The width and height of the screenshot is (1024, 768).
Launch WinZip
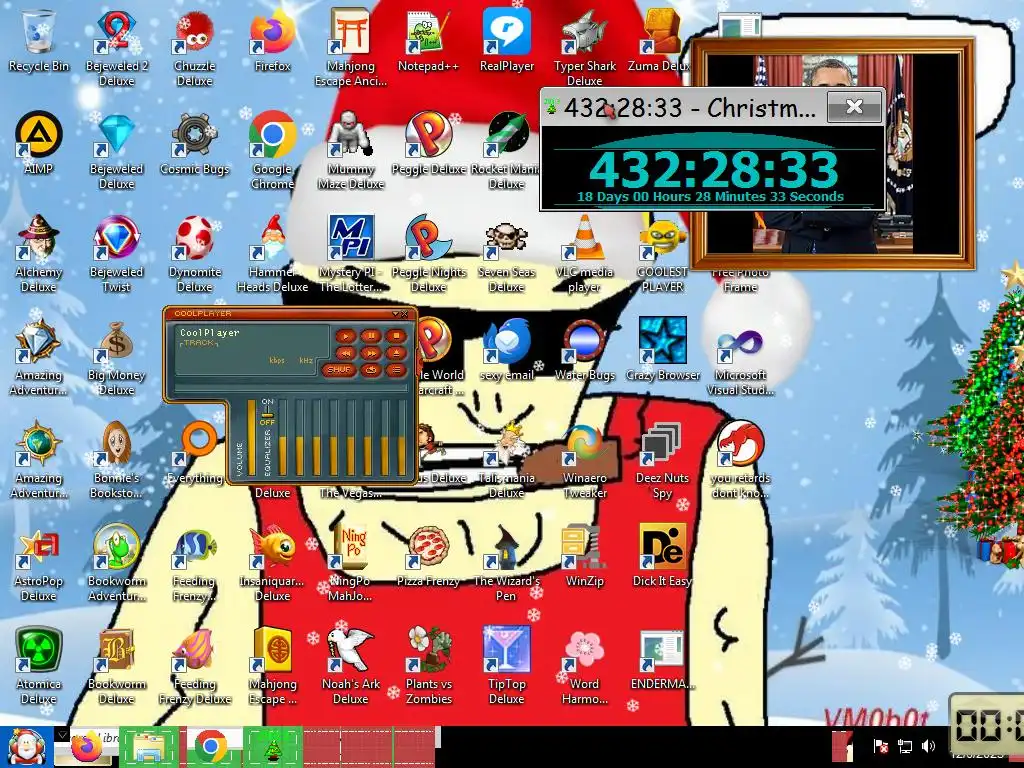pyautogui.click(x=584, y=556)
